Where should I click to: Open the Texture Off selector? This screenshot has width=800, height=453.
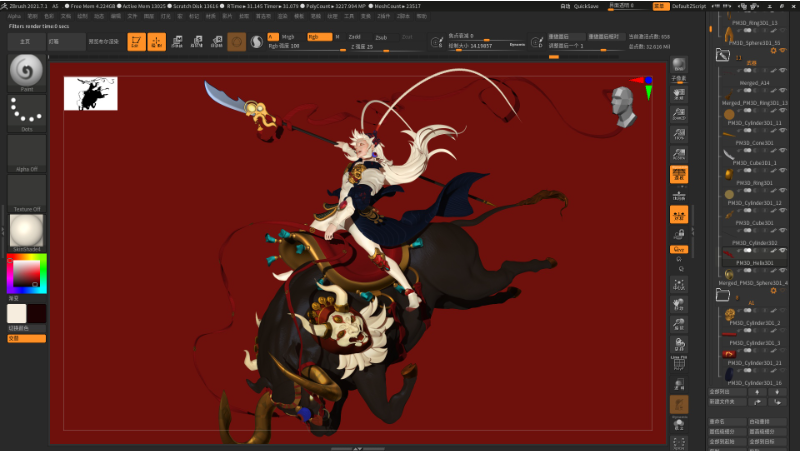26,192
